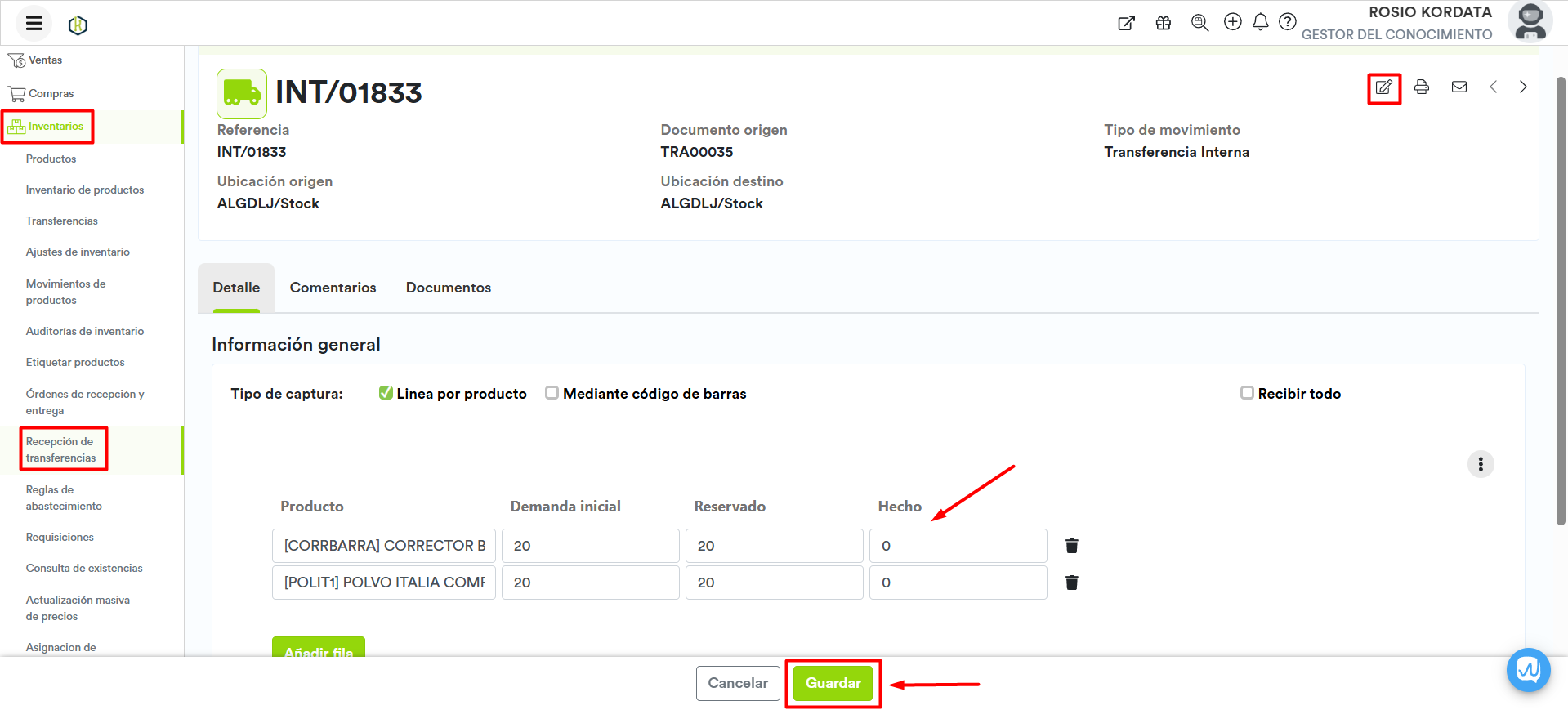1568x710 pixels.
Task: Check the Recibir todo option
Action: [x=1247, y=393]
